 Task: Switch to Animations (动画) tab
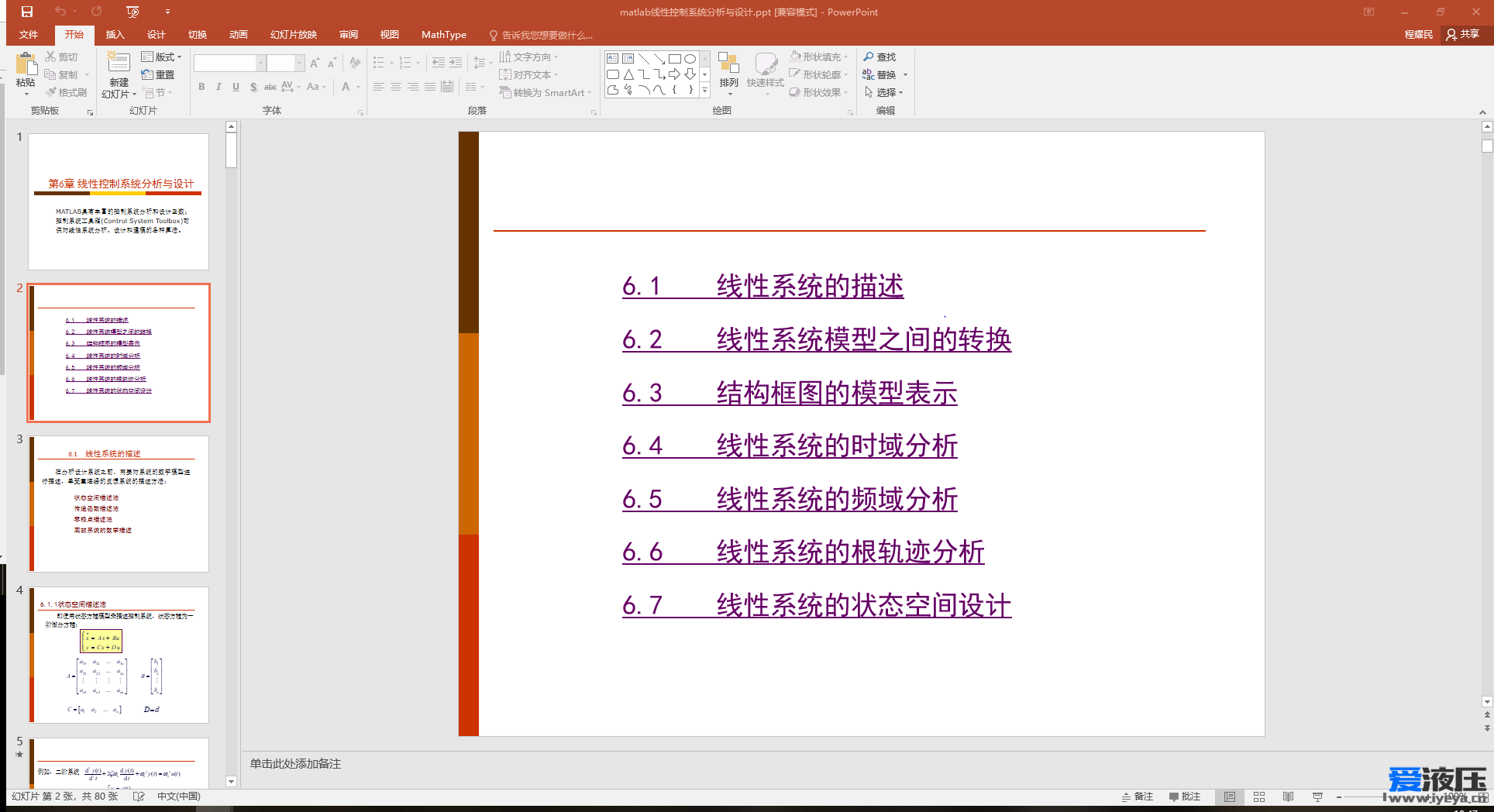coord(238,35)
